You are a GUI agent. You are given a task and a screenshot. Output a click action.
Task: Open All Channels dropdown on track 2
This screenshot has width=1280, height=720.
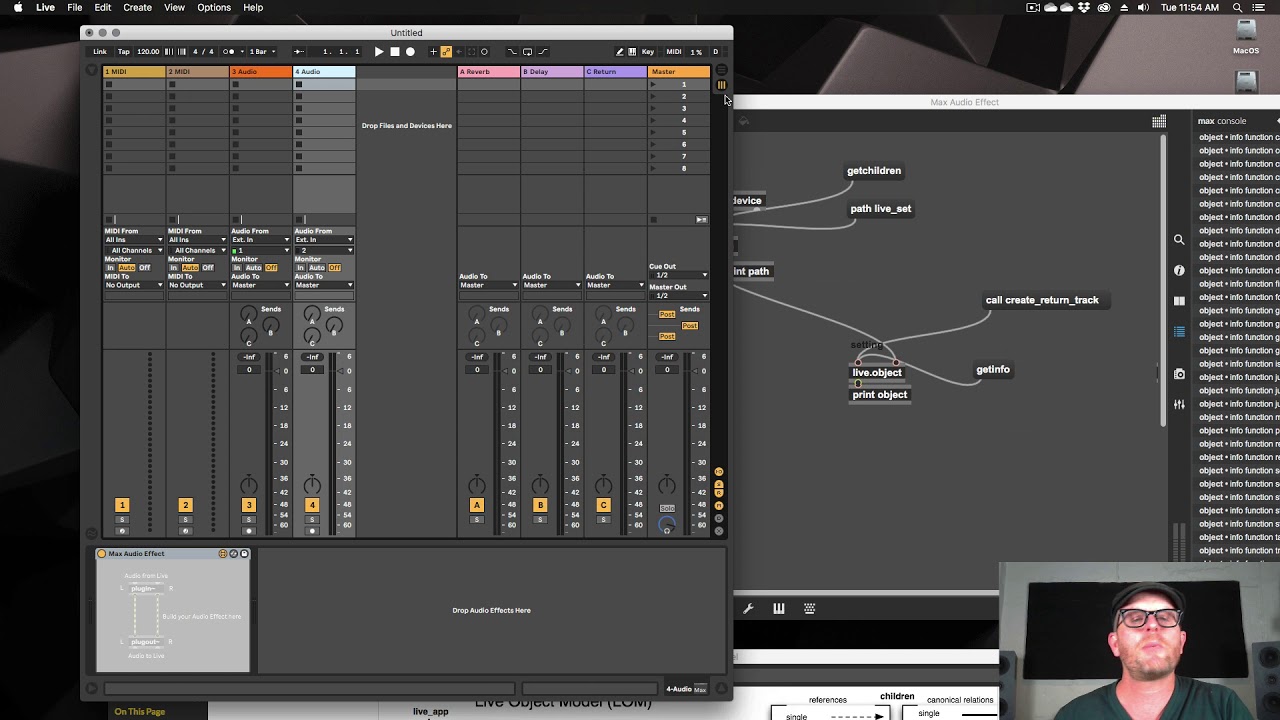197,250
